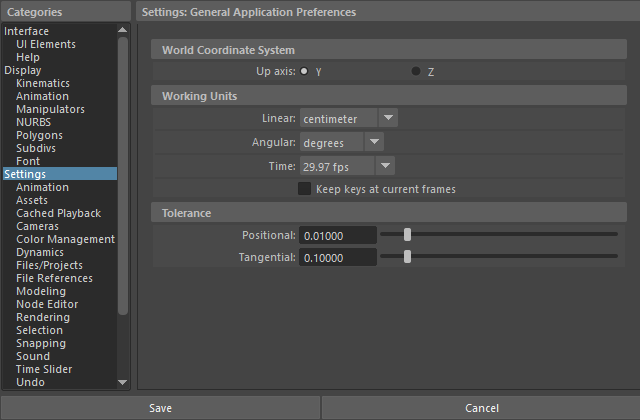
Task: Open the Linear units dropdown
Action: pyautogui.click(x=349, y=118)
